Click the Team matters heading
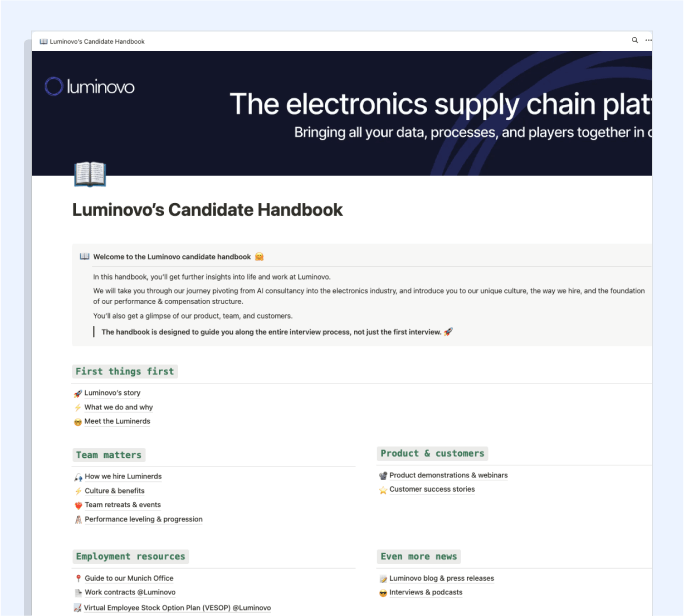684x616 pixels. tap(109, 455)
